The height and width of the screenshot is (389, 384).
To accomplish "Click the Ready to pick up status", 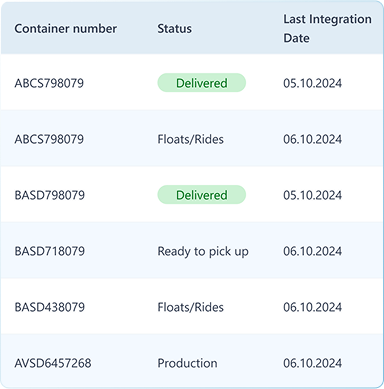I will point(203,251).
